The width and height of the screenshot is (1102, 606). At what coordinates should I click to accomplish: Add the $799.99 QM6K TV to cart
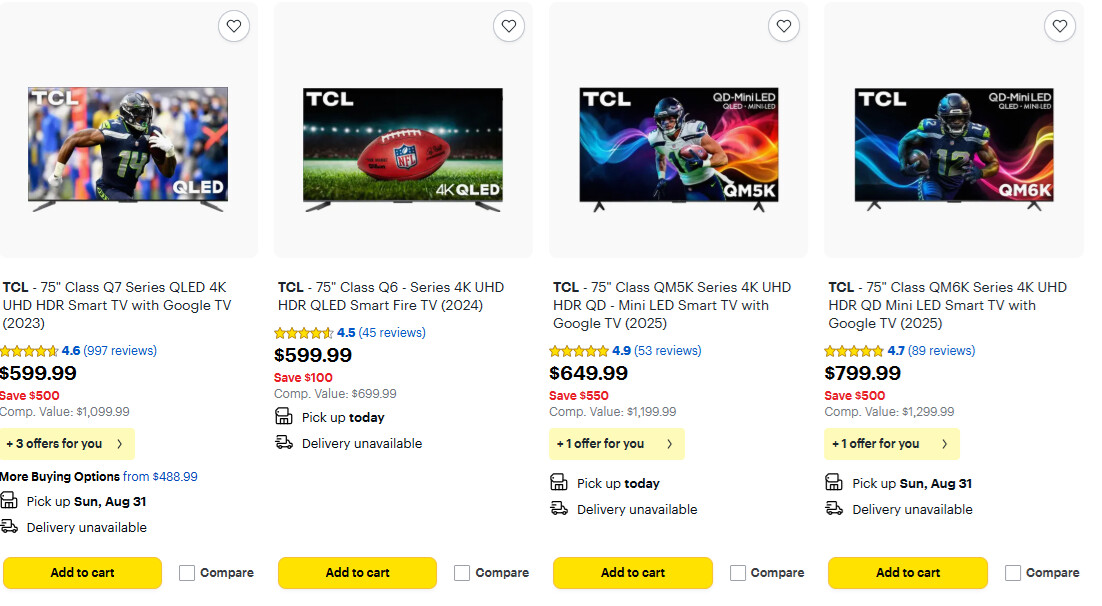pyautogui.click(x=907, y=573)
